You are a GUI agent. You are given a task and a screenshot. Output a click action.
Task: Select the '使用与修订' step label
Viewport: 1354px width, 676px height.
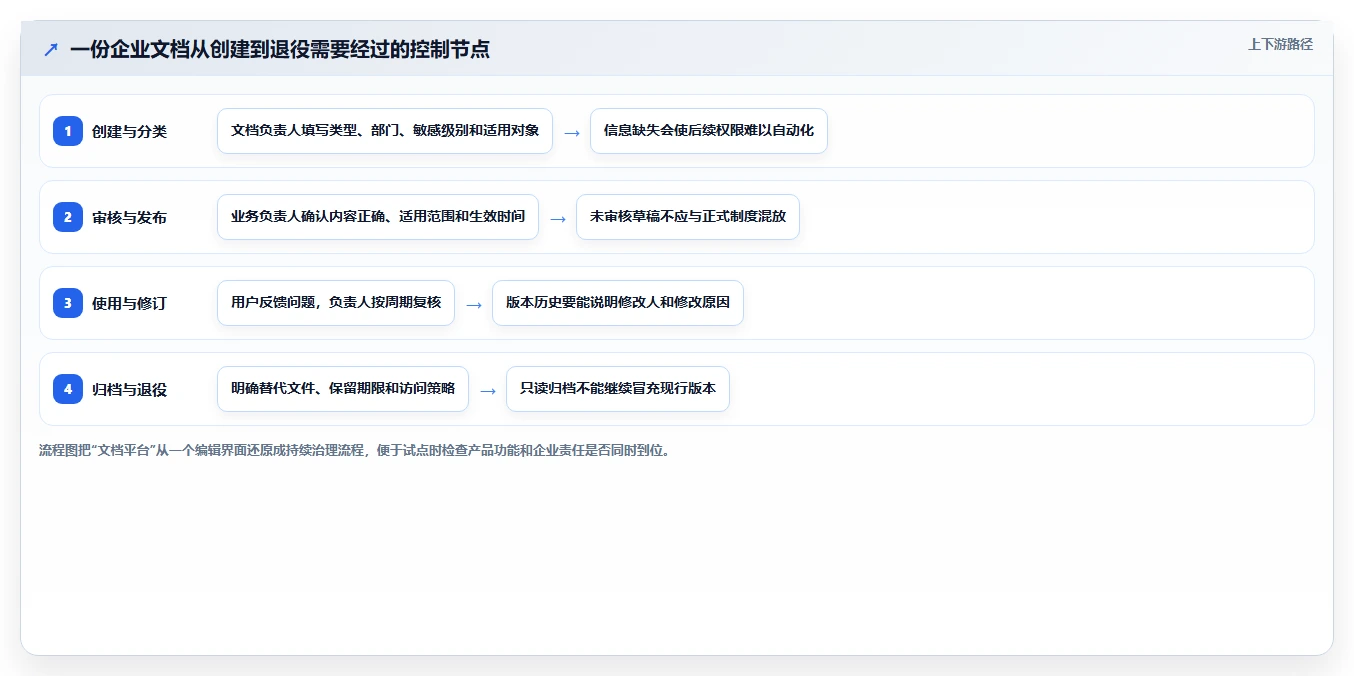129,303
